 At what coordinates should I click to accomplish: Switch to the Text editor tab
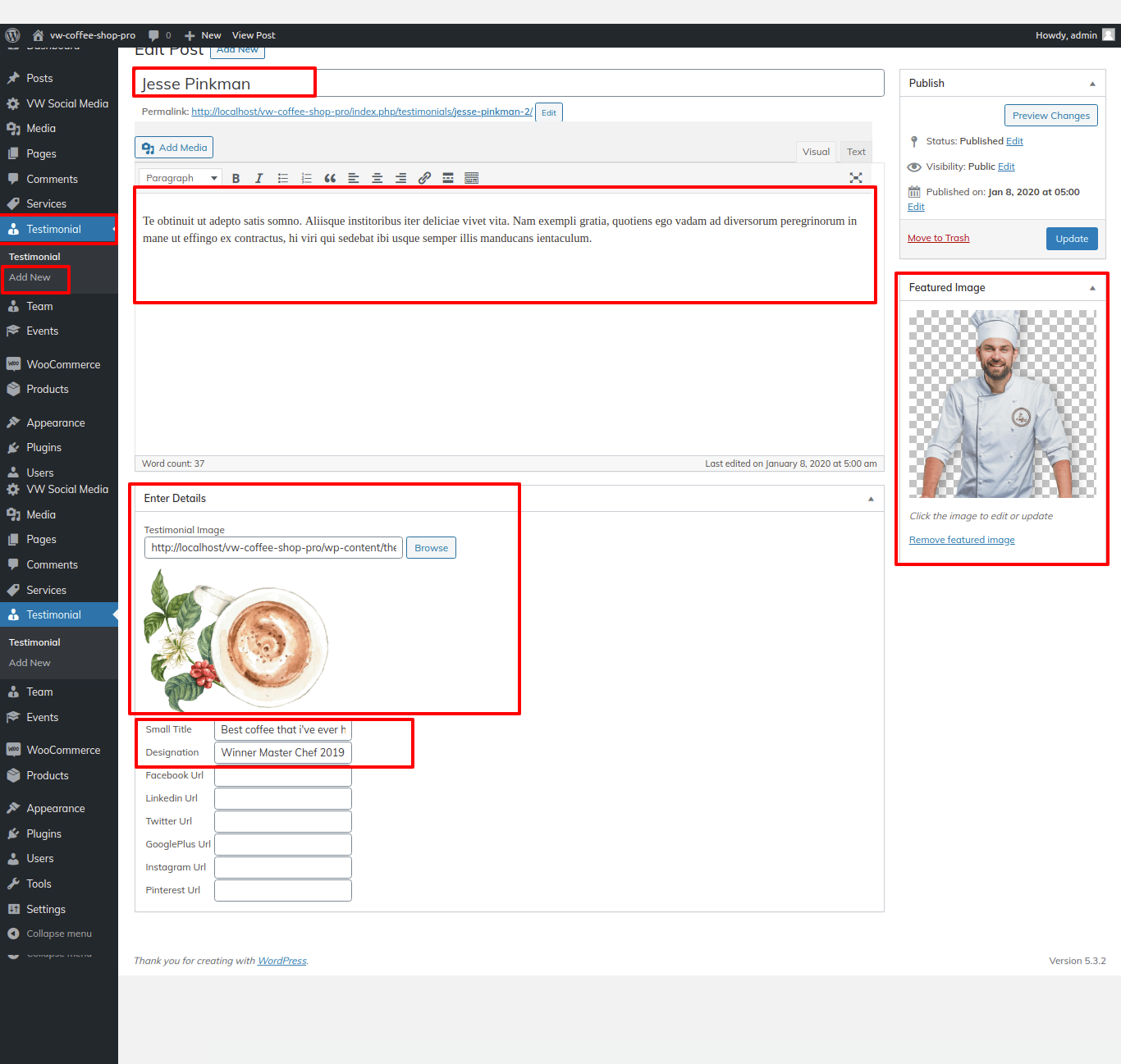coord(856,152)
